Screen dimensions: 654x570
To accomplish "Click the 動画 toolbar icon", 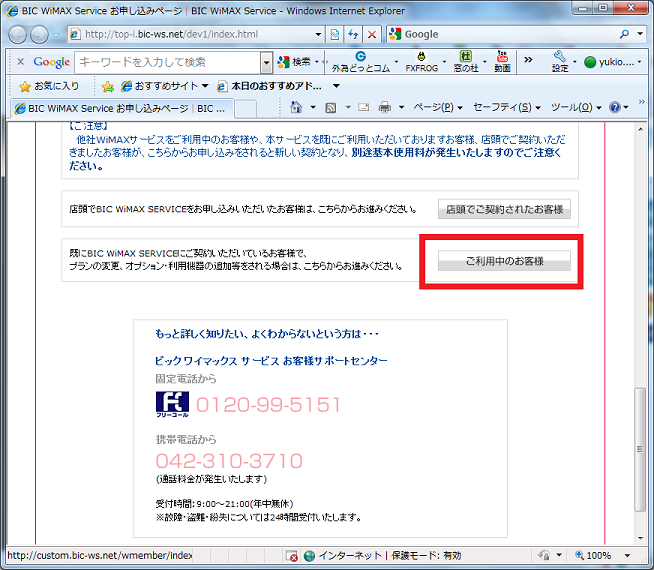I will click(x=501, y=62).
